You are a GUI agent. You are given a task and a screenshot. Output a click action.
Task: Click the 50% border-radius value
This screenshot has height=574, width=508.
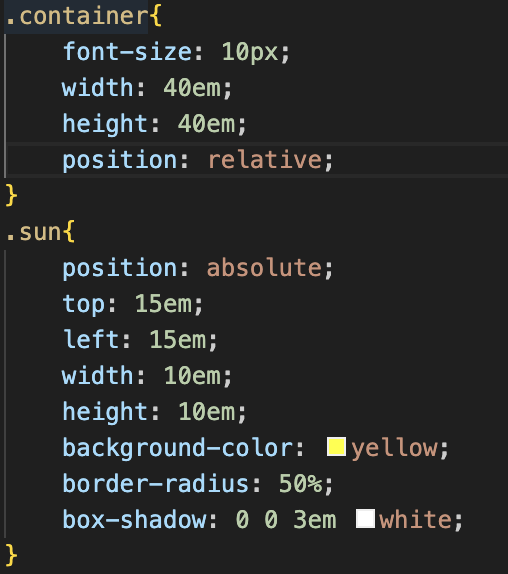point(301,483)
